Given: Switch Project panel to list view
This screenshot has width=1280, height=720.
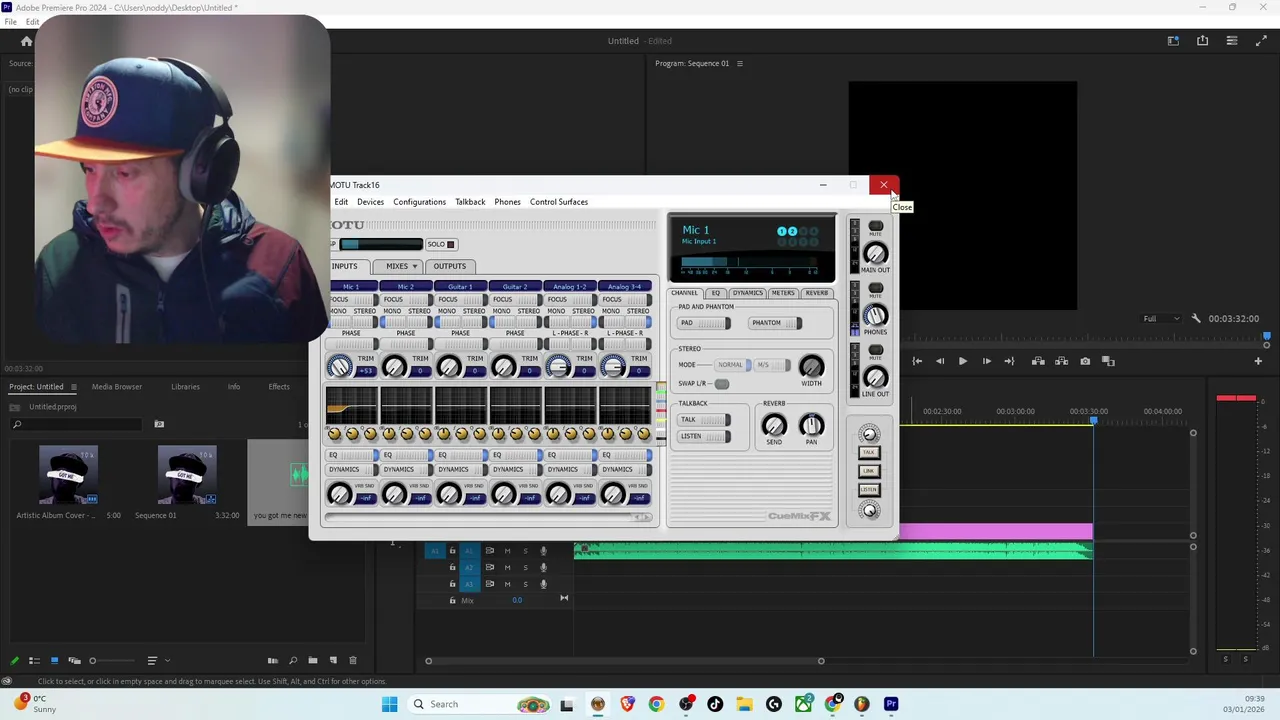Looking at the screenshot, I should [34, 660].
